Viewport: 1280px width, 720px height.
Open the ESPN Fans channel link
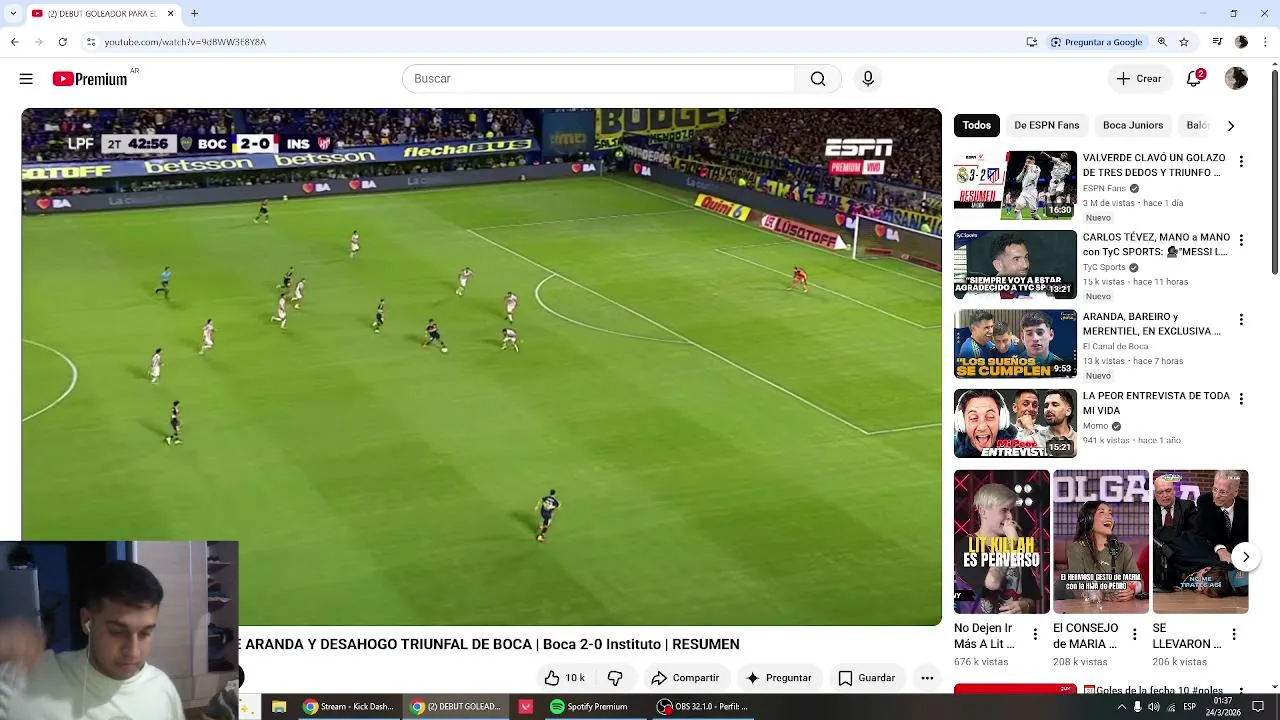tap(1104, 188)
